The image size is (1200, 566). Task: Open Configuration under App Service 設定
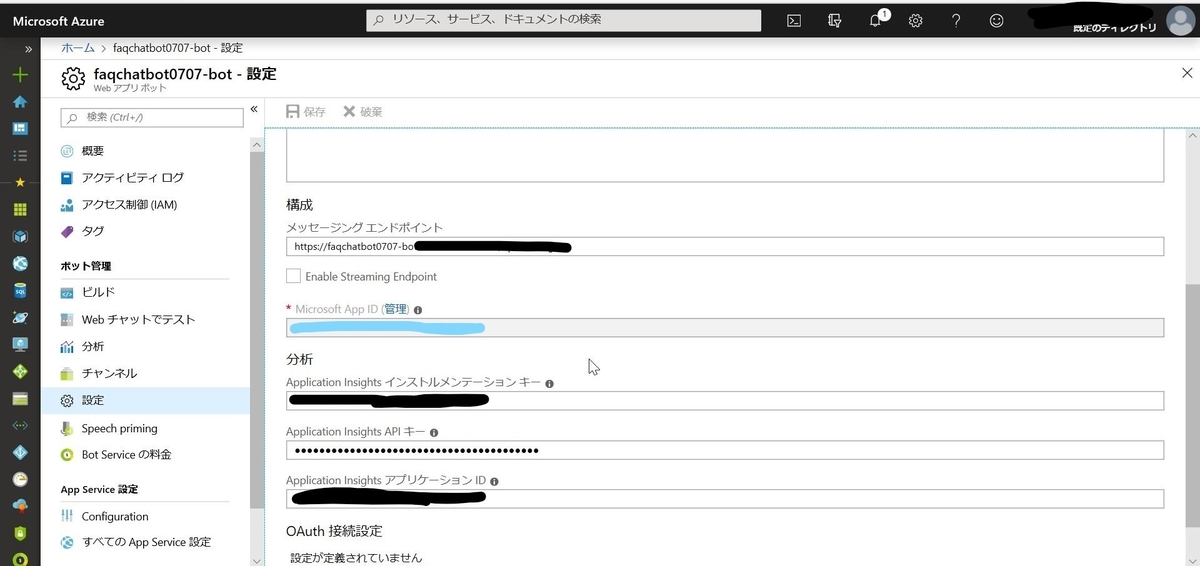[145, 516]
